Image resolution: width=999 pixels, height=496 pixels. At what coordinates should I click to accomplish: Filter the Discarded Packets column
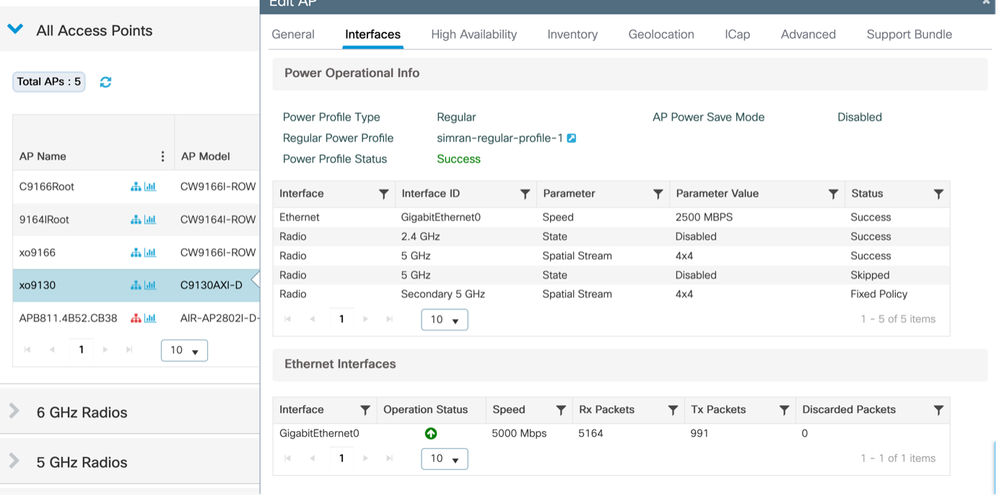pyautogui.click(x=938, y=410)
